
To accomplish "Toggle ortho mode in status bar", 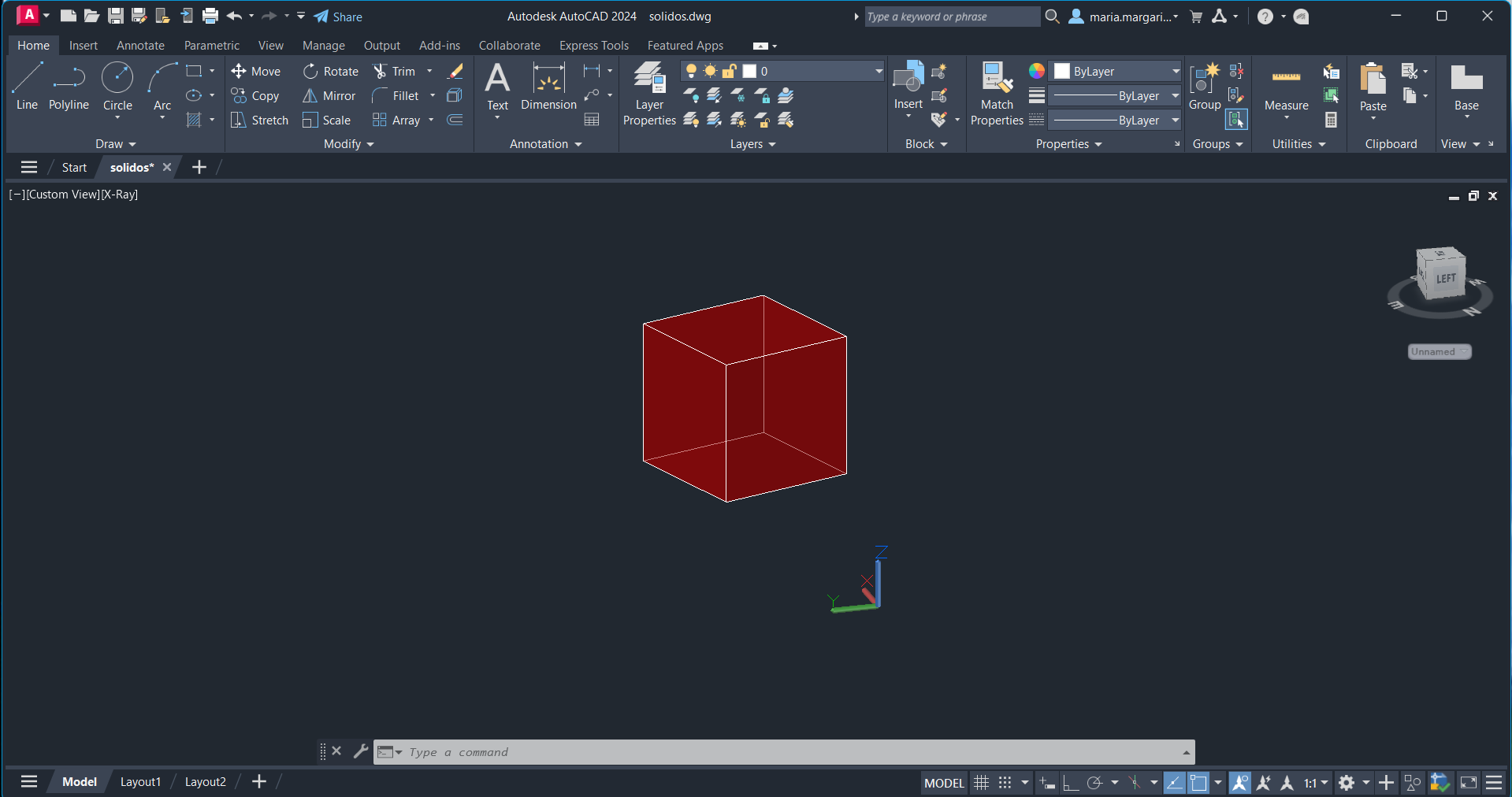I will point(1071,783).
